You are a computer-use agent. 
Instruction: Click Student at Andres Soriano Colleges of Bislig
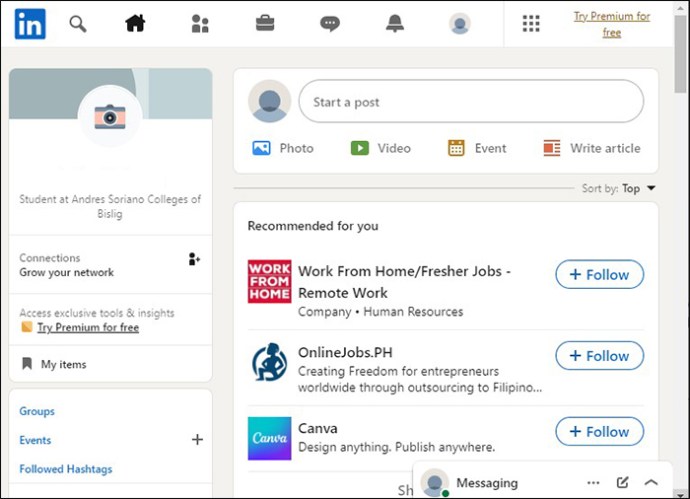pos(110,206)
